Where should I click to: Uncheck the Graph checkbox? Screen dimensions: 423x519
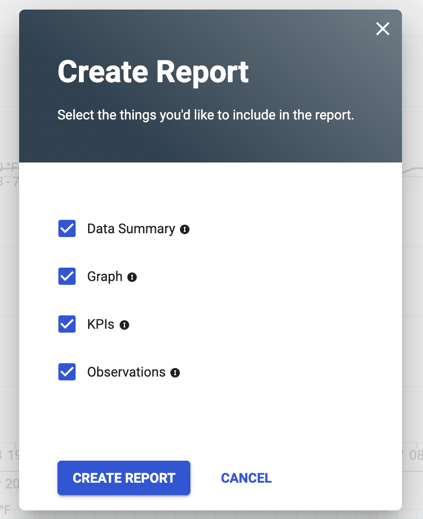click(67, 276)
